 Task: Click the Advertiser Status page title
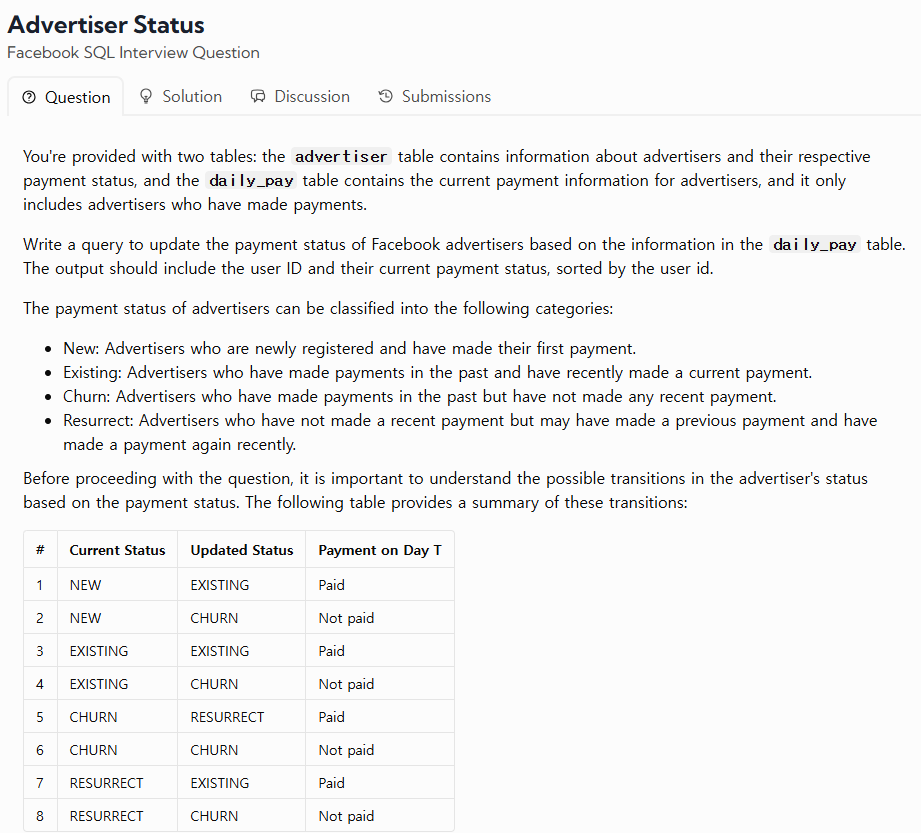click(106, 25)
